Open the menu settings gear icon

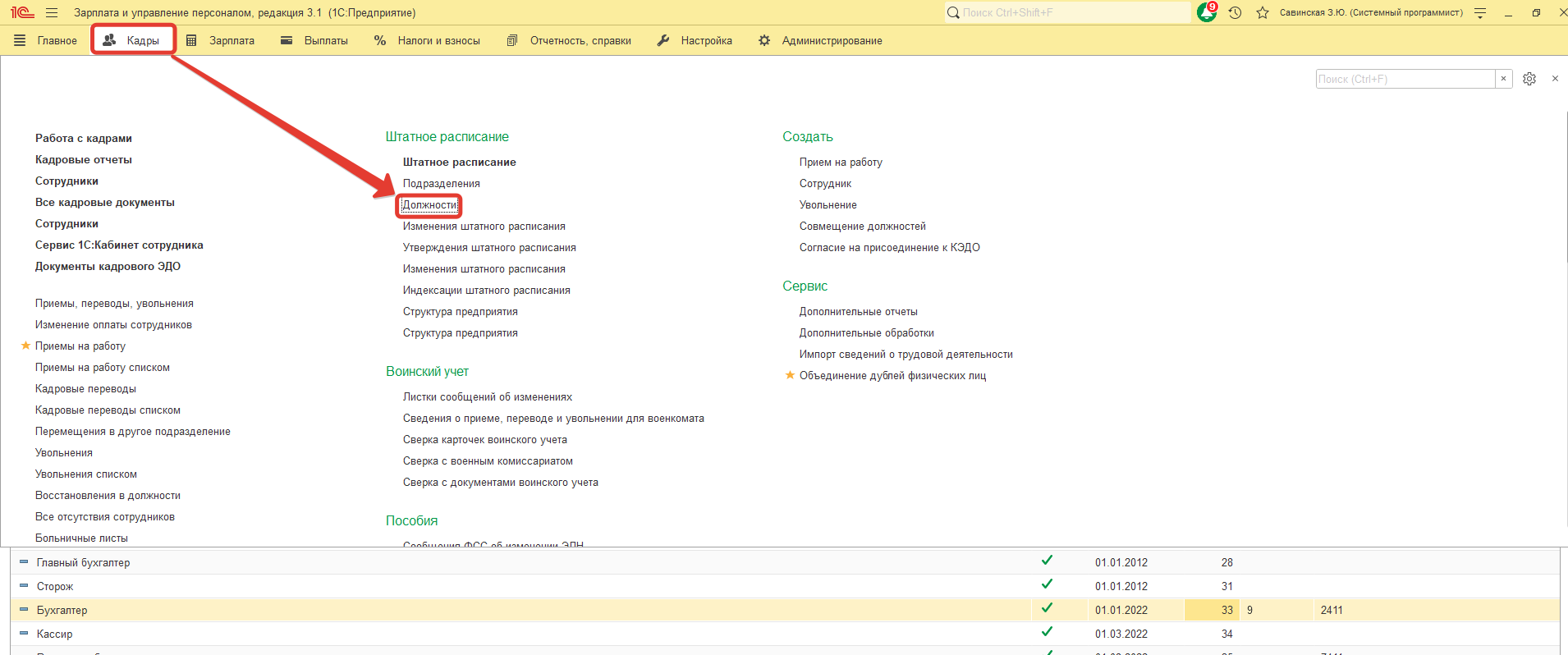click(1529, 79)
